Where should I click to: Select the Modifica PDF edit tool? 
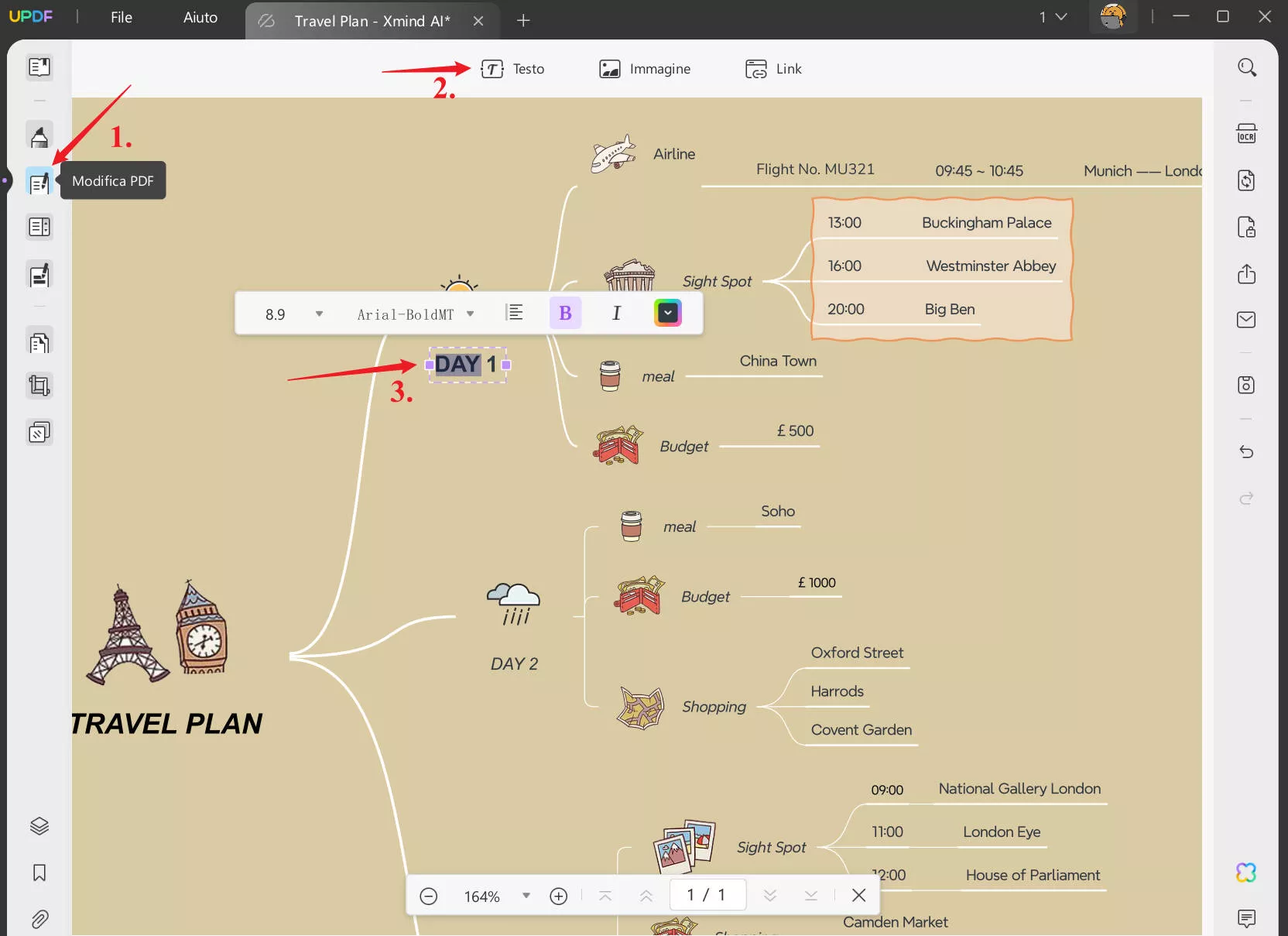click(x=39, y=182)
